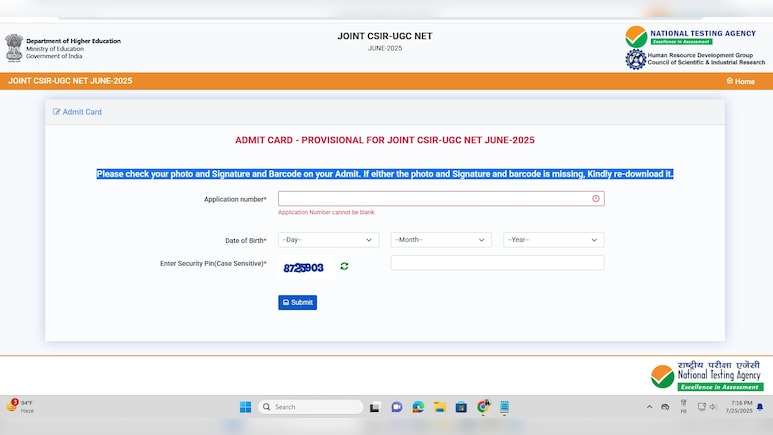
Task: Click the JOINT CSIR-UGC NET page title
Action: [x=385, y=36]
